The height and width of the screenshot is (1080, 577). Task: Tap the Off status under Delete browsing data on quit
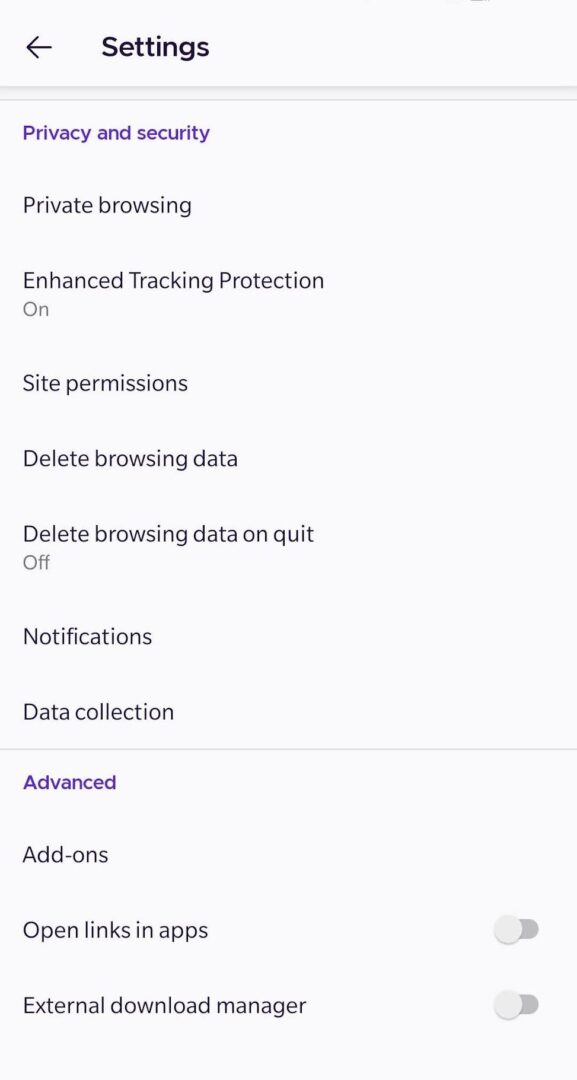click(35, 562)
